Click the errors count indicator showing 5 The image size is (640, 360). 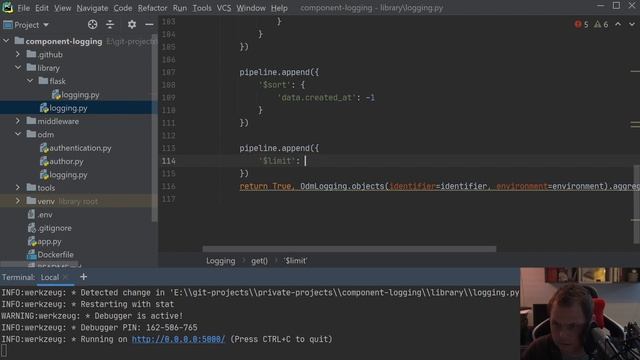(x=581, y=24)
